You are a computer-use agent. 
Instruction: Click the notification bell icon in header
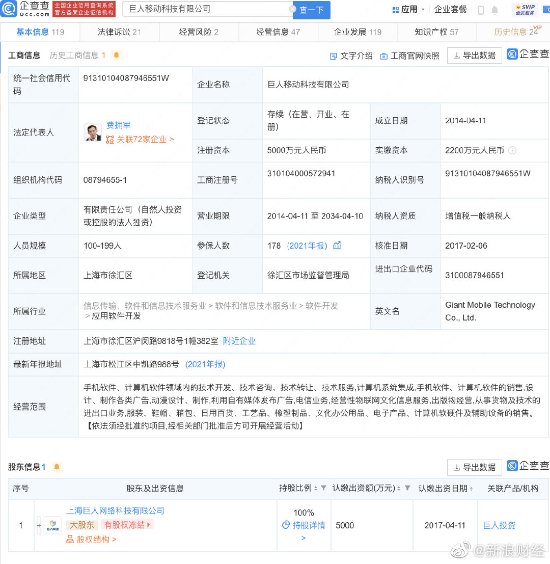[x=495, y=10]
